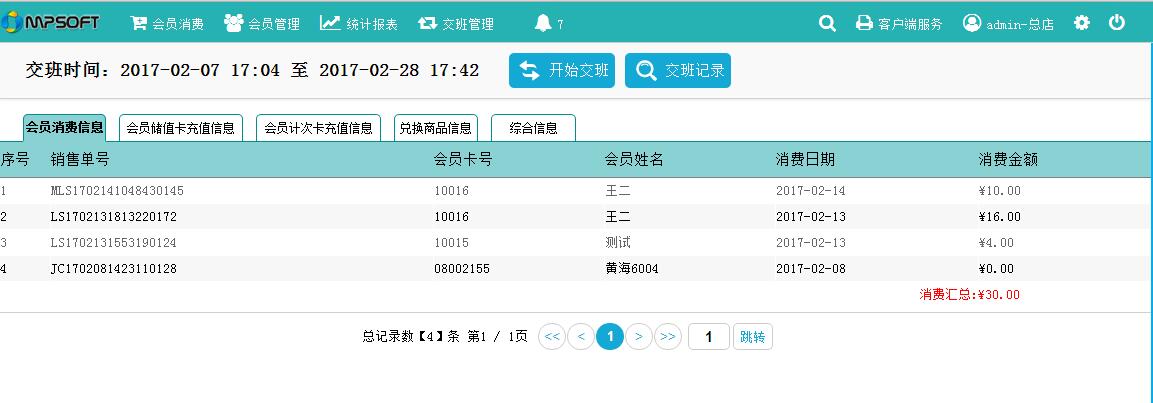Open the admin-总店 user account
The height and width of the screenshot is (403, 1153).
click(1008, 23)
